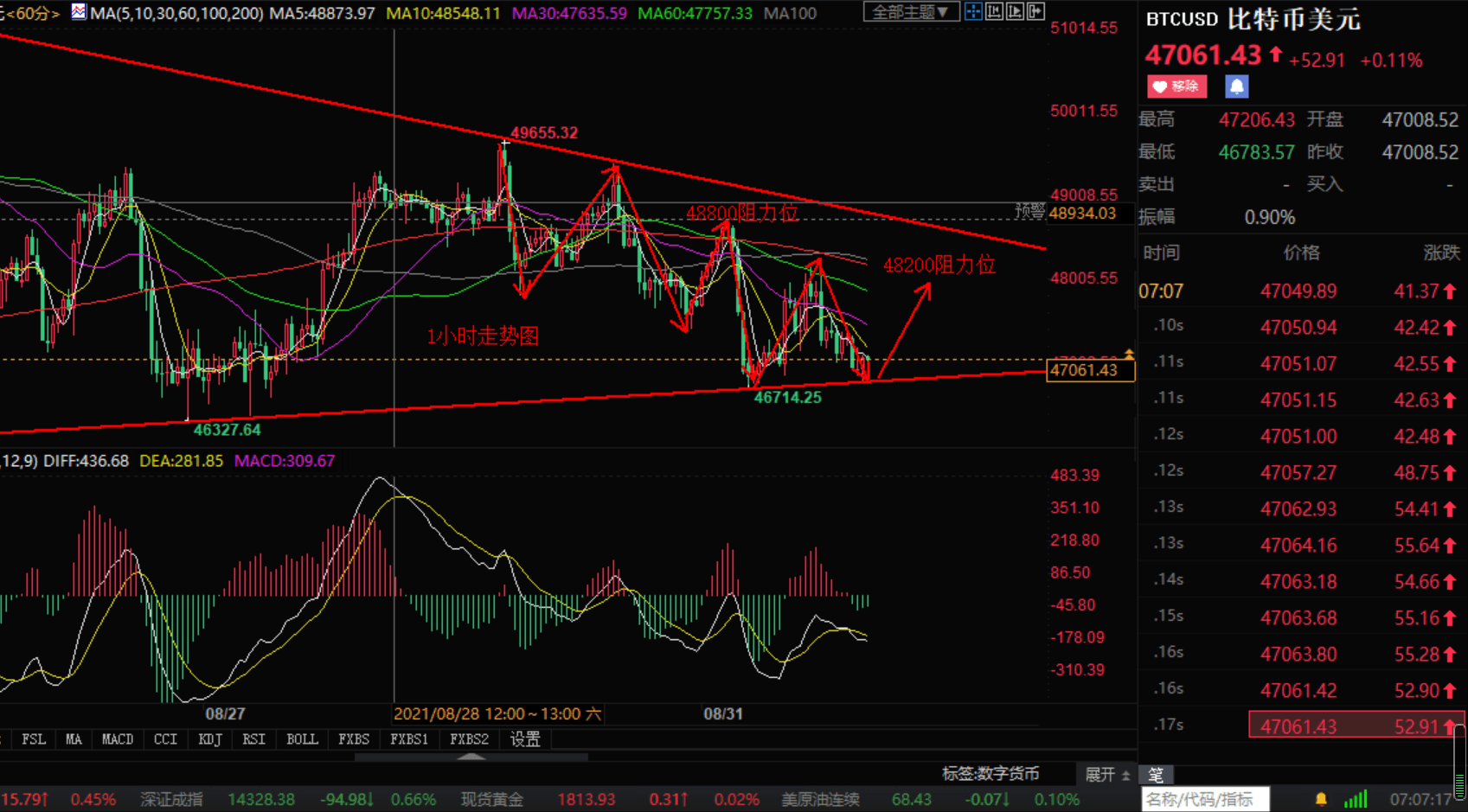
Task: Click the second chart toolbar icon beside crosshair
Action: click(994, 12)
